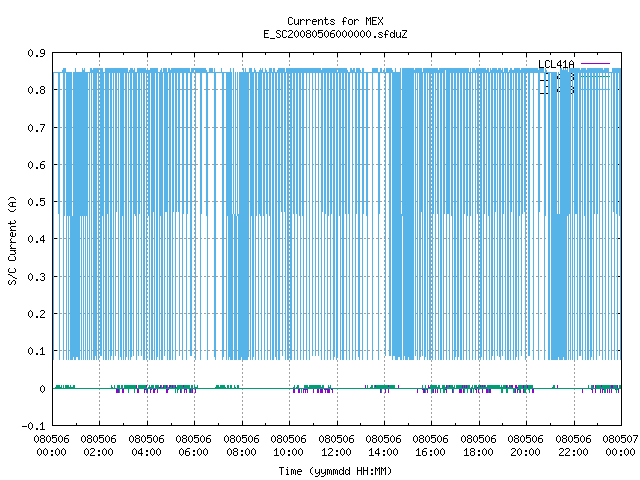Screen dimensions: 640x480
Task: Click the purple line sample beside LCL41A
Action: 595,64
